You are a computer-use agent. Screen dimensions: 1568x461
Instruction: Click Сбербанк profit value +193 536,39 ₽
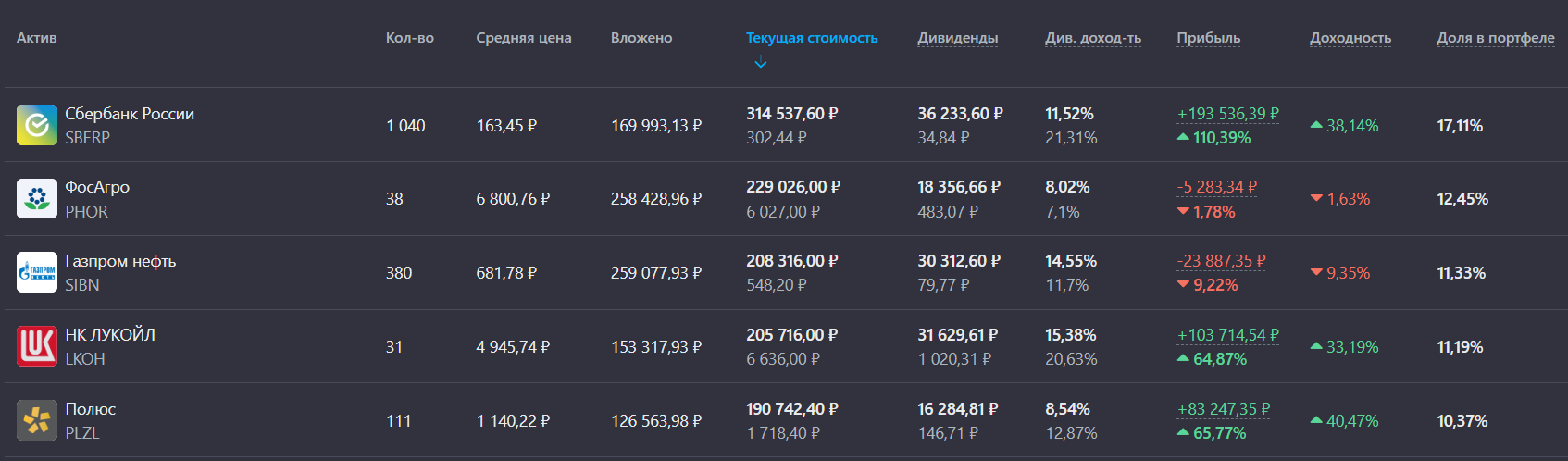pos(1228,114)
